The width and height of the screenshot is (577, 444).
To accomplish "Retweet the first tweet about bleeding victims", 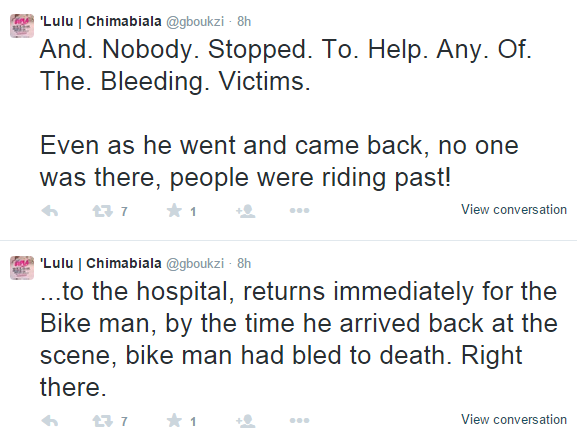I will click(102, 211).
